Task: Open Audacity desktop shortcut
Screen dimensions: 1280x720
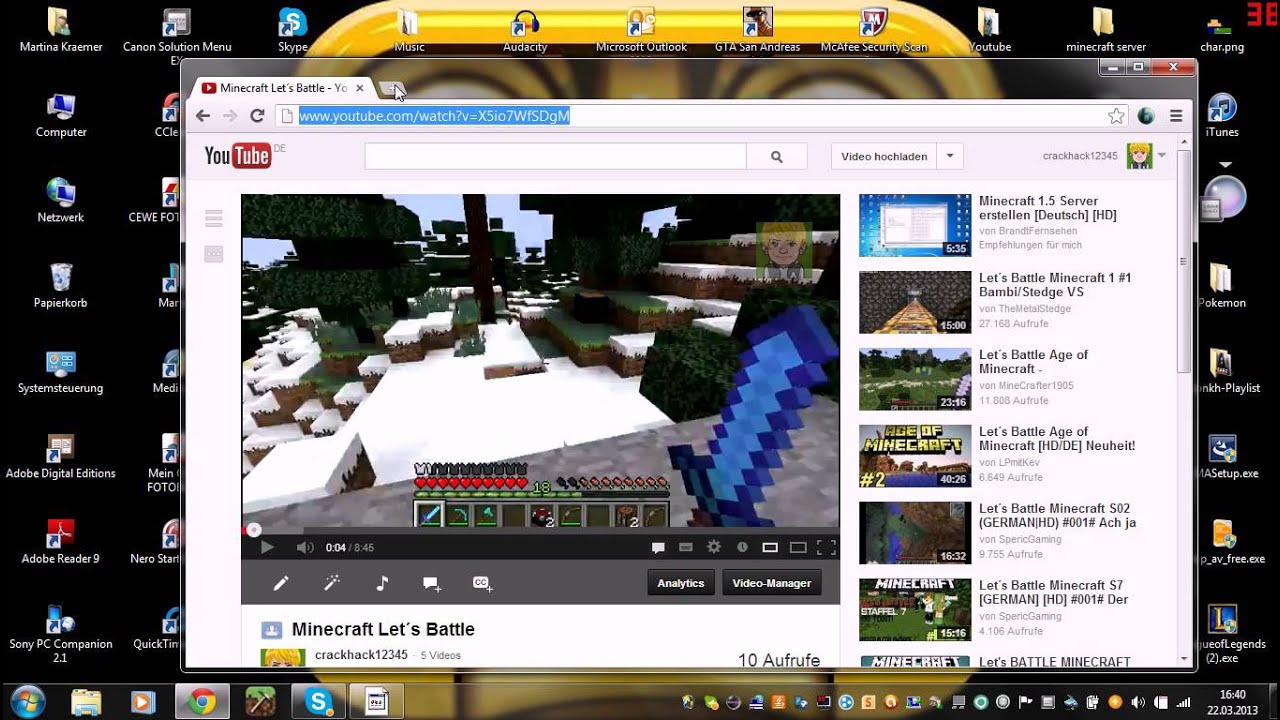Action: 525,30
